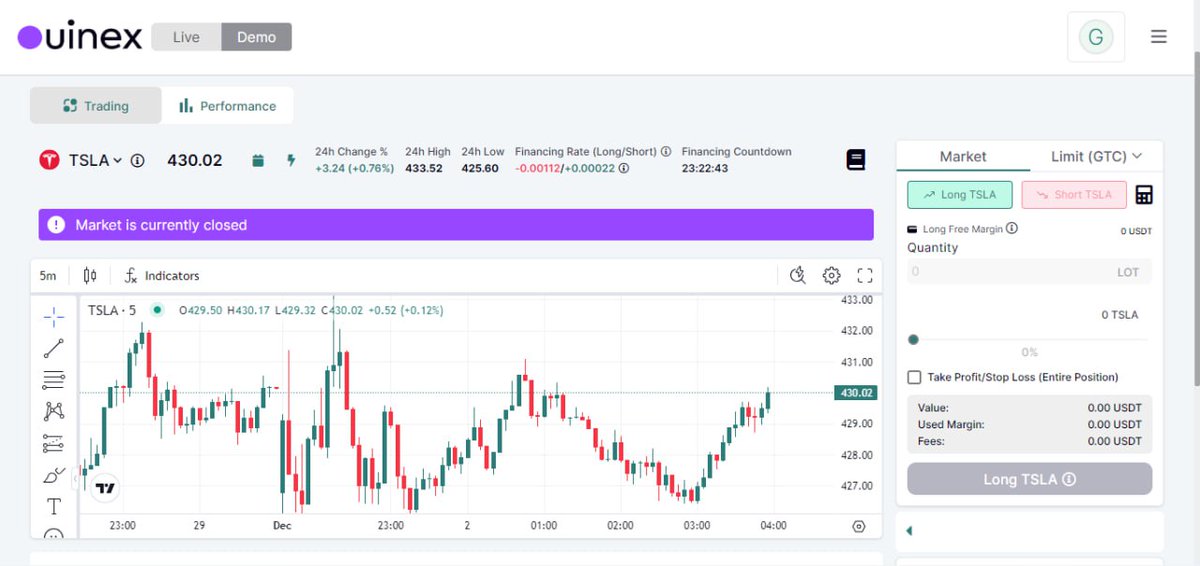Open the user profile avatar G
This screenshot has width=1200, height=566.
pyautogui.click(x=1096, y=37)
